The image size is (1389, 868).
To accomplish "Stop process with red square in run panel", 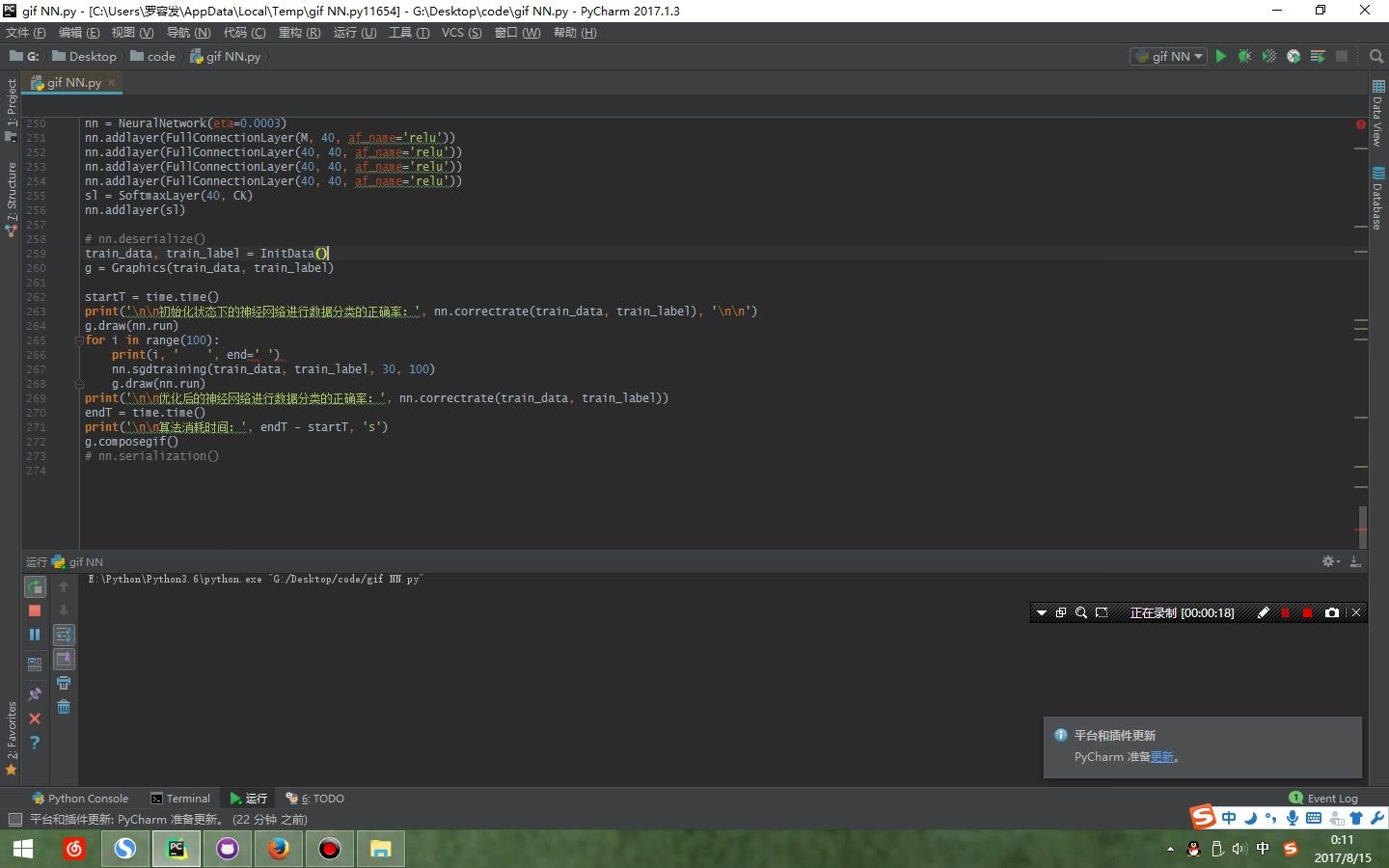I will click(x=35, y=610).
